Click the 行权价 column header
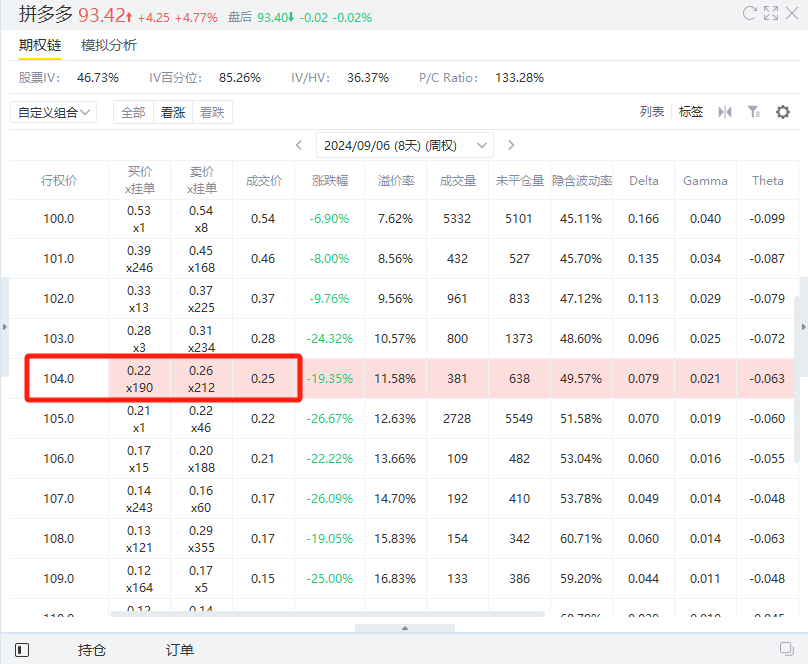808x664 pixels. (x=59, y=180)
